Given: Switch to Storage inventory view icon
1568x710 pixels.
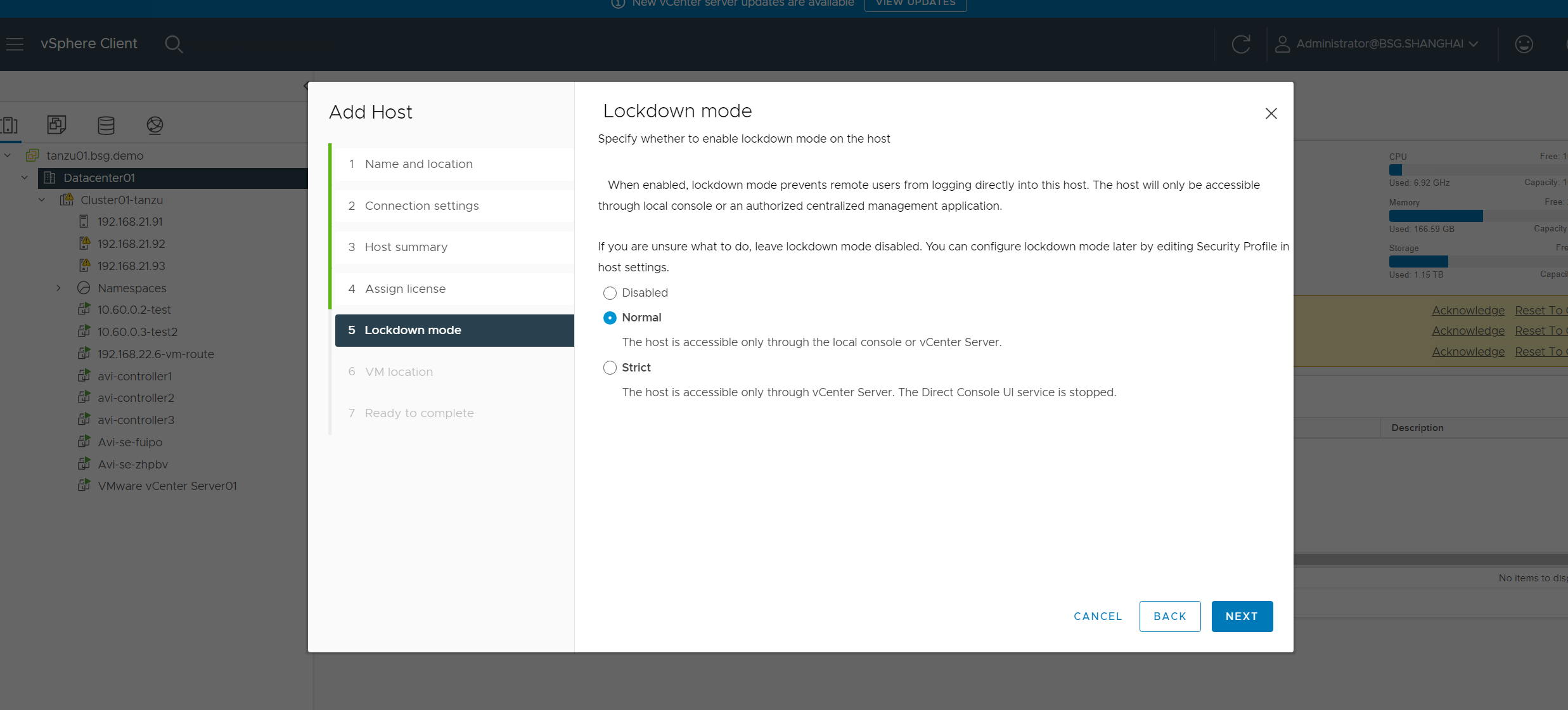Looking at the screenshot, I should (x=106, y=125).
